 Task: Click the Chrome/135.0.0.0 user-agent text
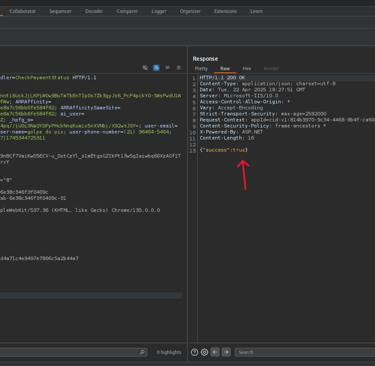136,210
